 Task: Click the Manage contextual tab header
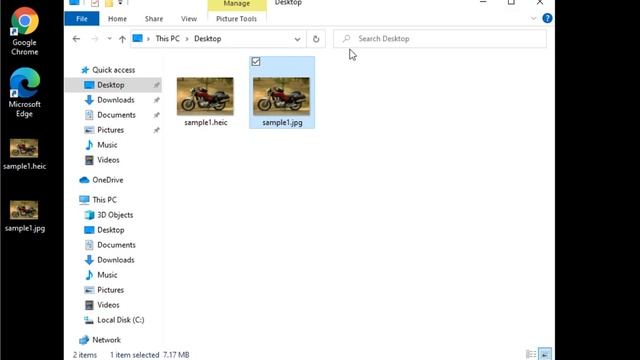(x=237, y=4)
